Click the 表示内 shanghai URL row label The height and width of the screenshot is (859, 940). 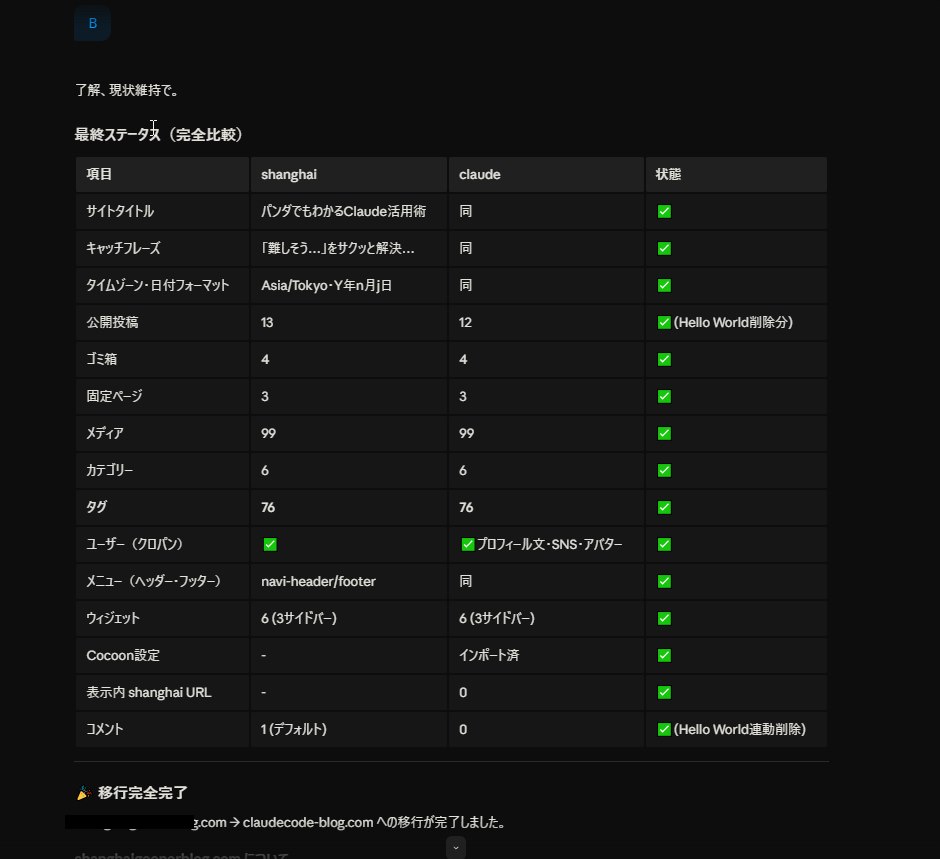pyautogui.click(x=149, y=692)
